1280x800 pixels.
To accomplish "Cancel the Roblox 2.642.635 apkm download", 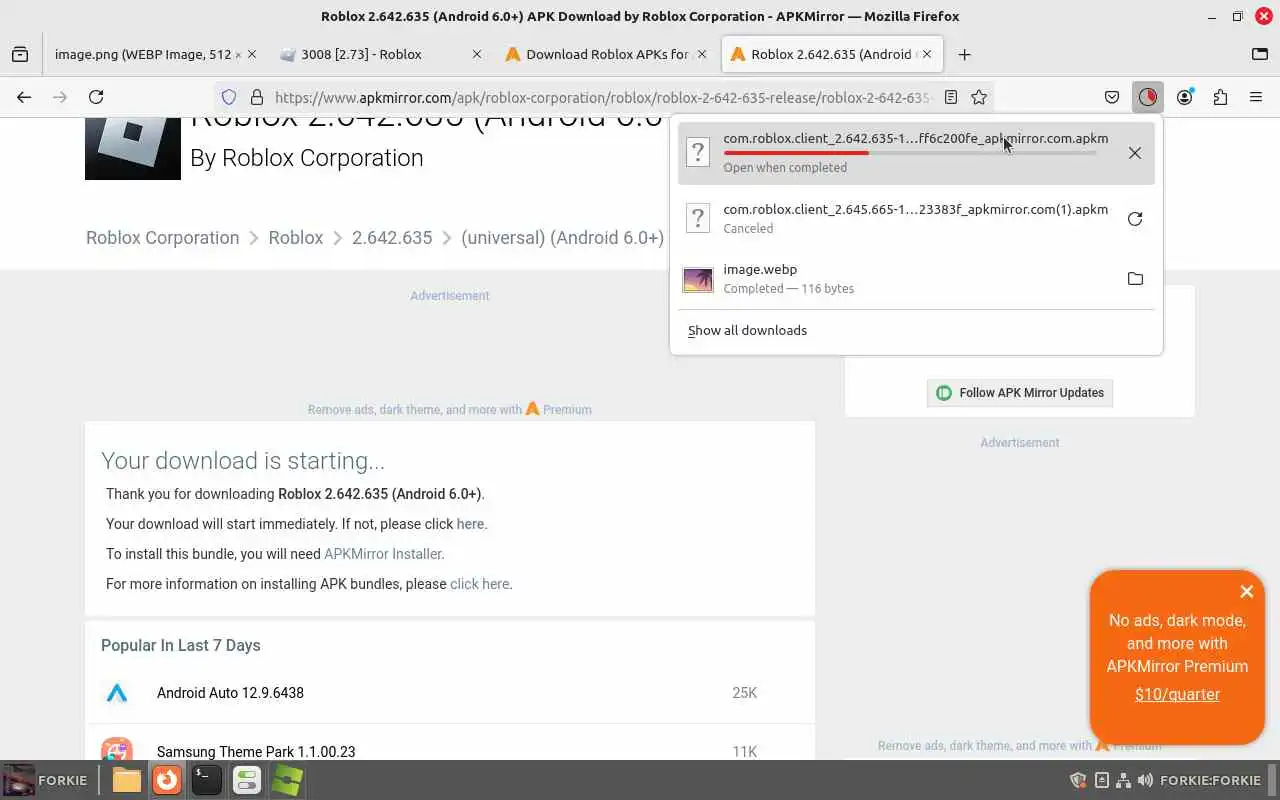I will tap(1135, 153).
